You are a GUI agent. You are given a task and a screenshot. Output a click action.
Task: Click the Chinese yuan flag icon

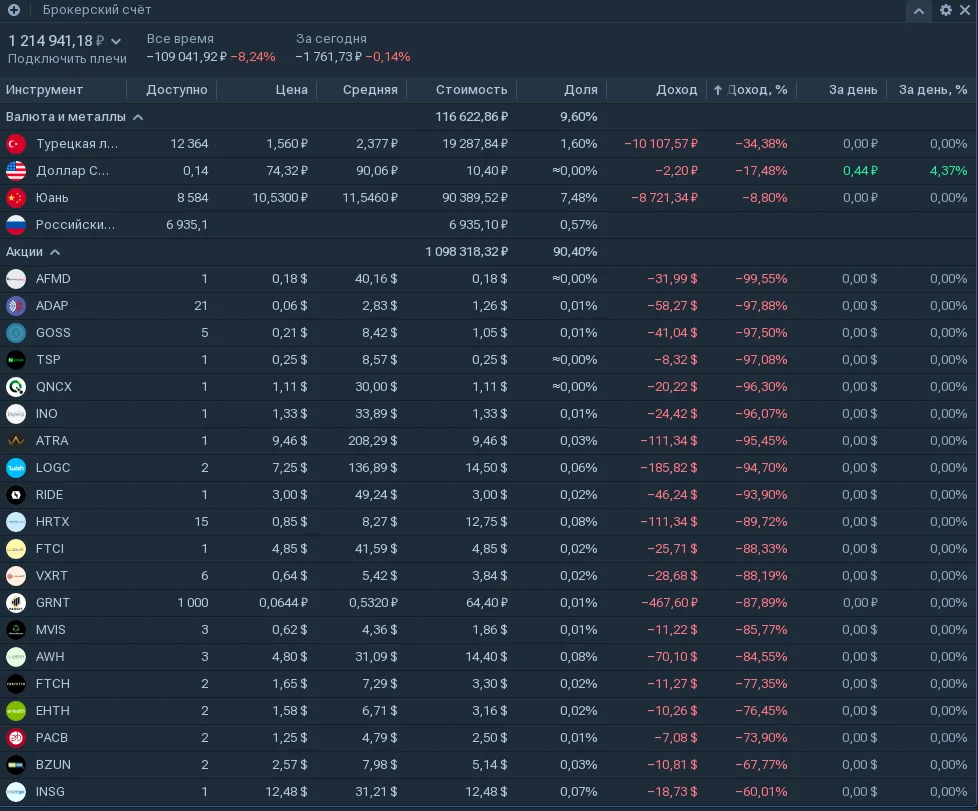point(16,198)
